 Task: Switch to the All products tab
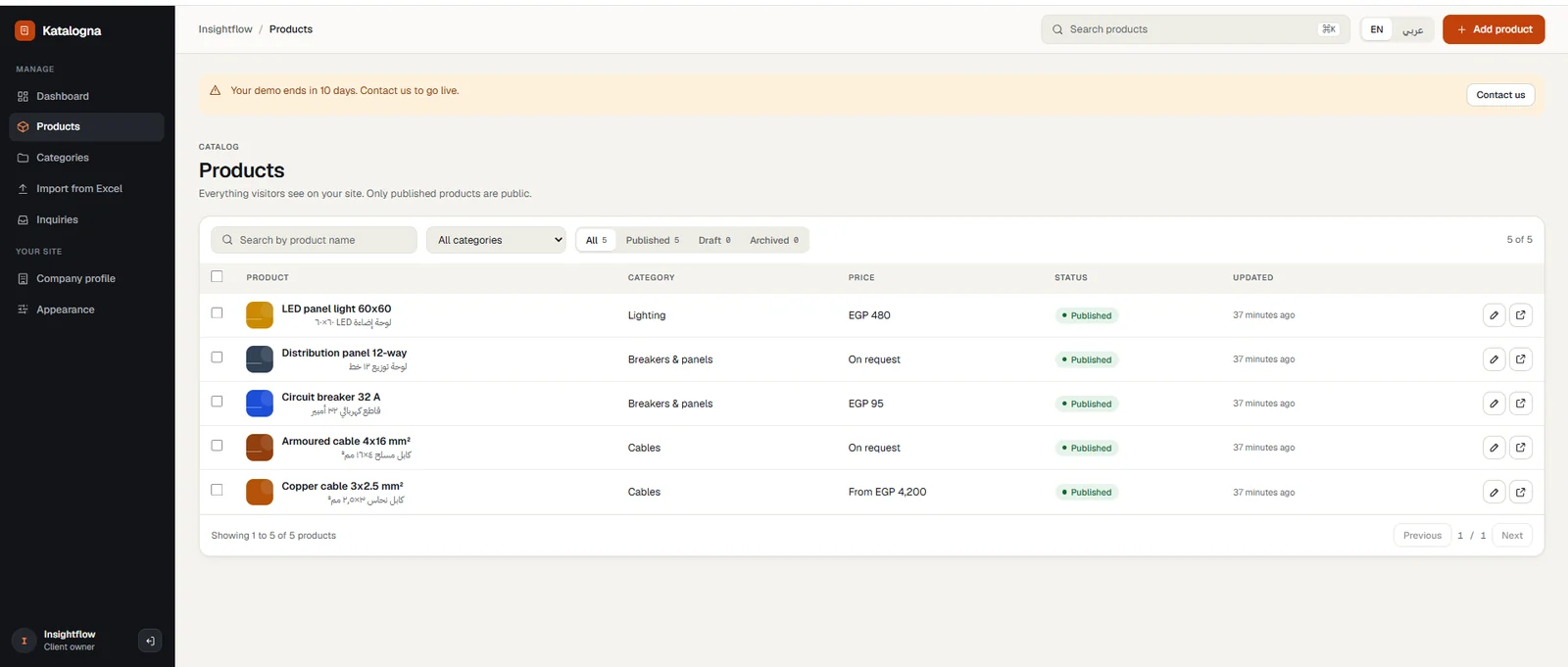click(596, 240)
